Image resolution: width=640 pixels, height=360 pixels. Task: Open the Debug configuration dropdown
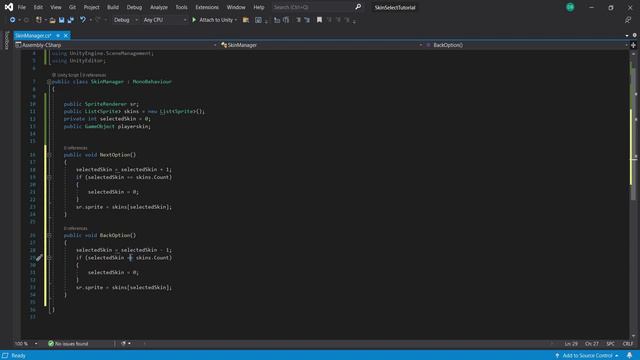(125, 20)
